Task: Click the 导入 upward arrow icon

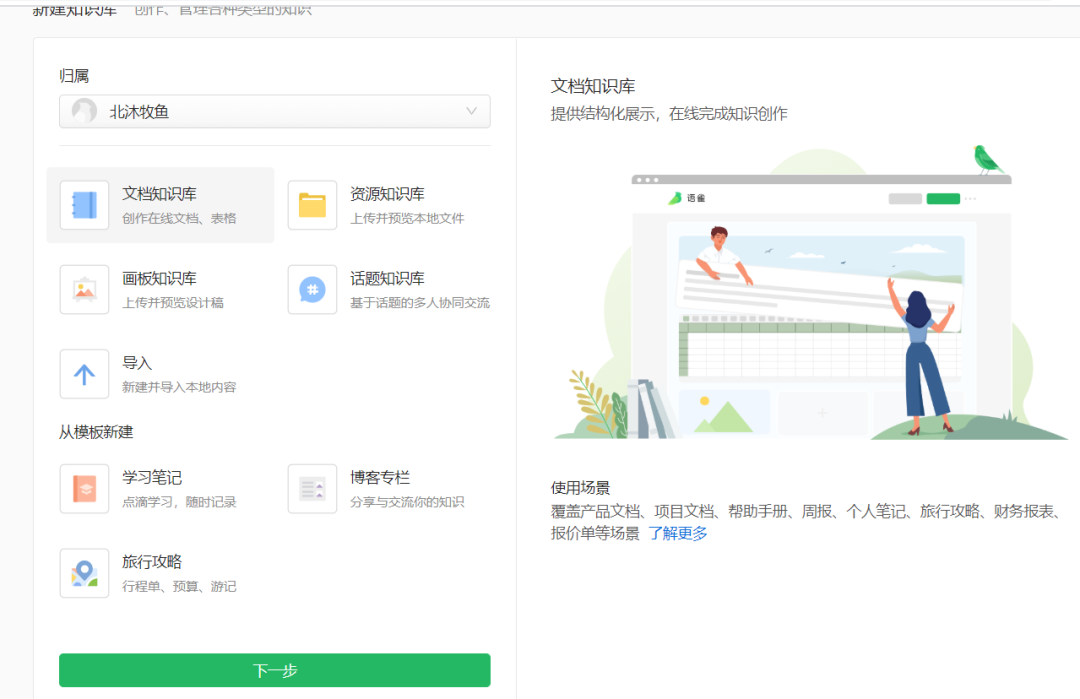Action: [84, 374]
